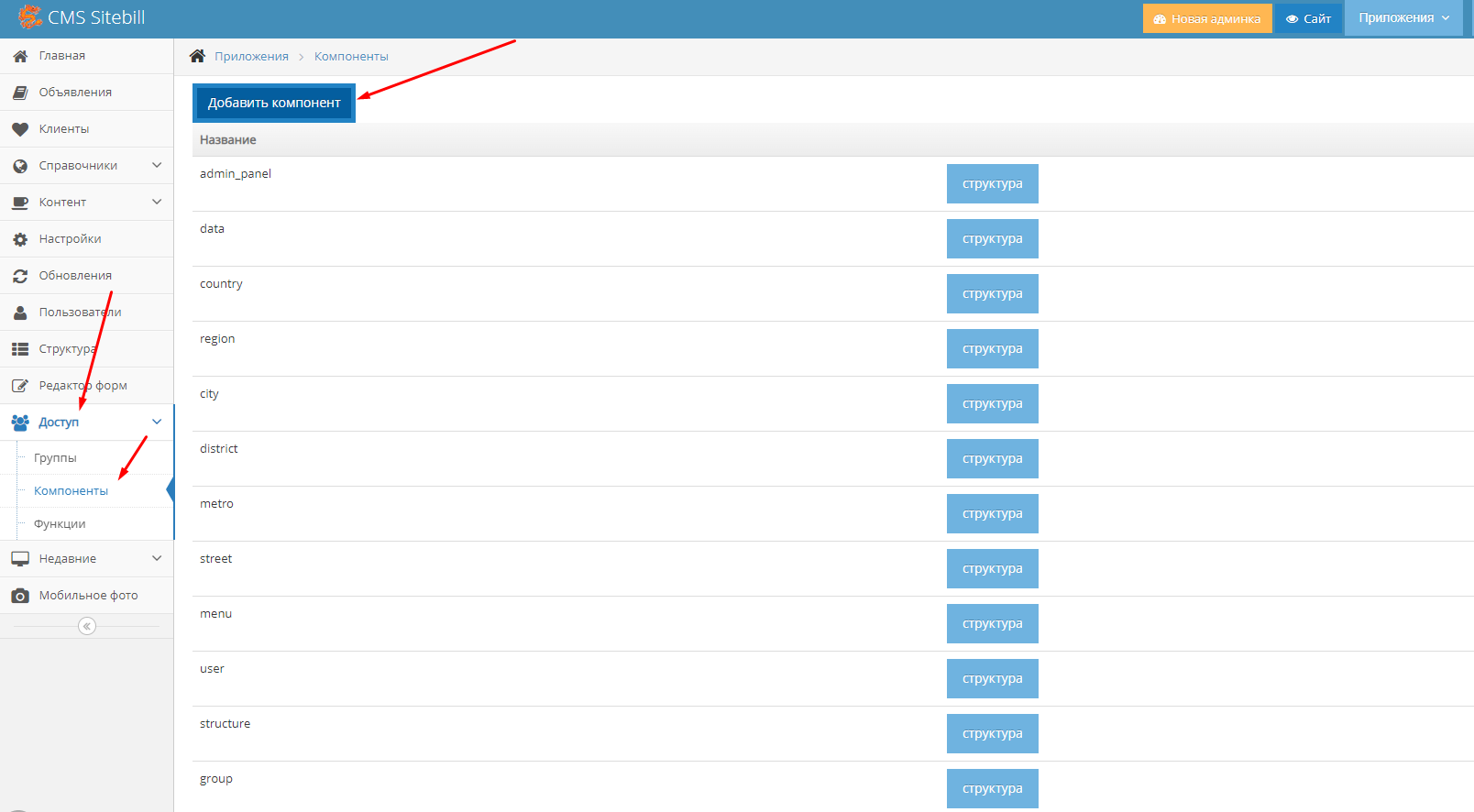Click the camera icon next to Мобильное фото
Viewport: 1474px width, 812px height.
(x=20, y=596)
